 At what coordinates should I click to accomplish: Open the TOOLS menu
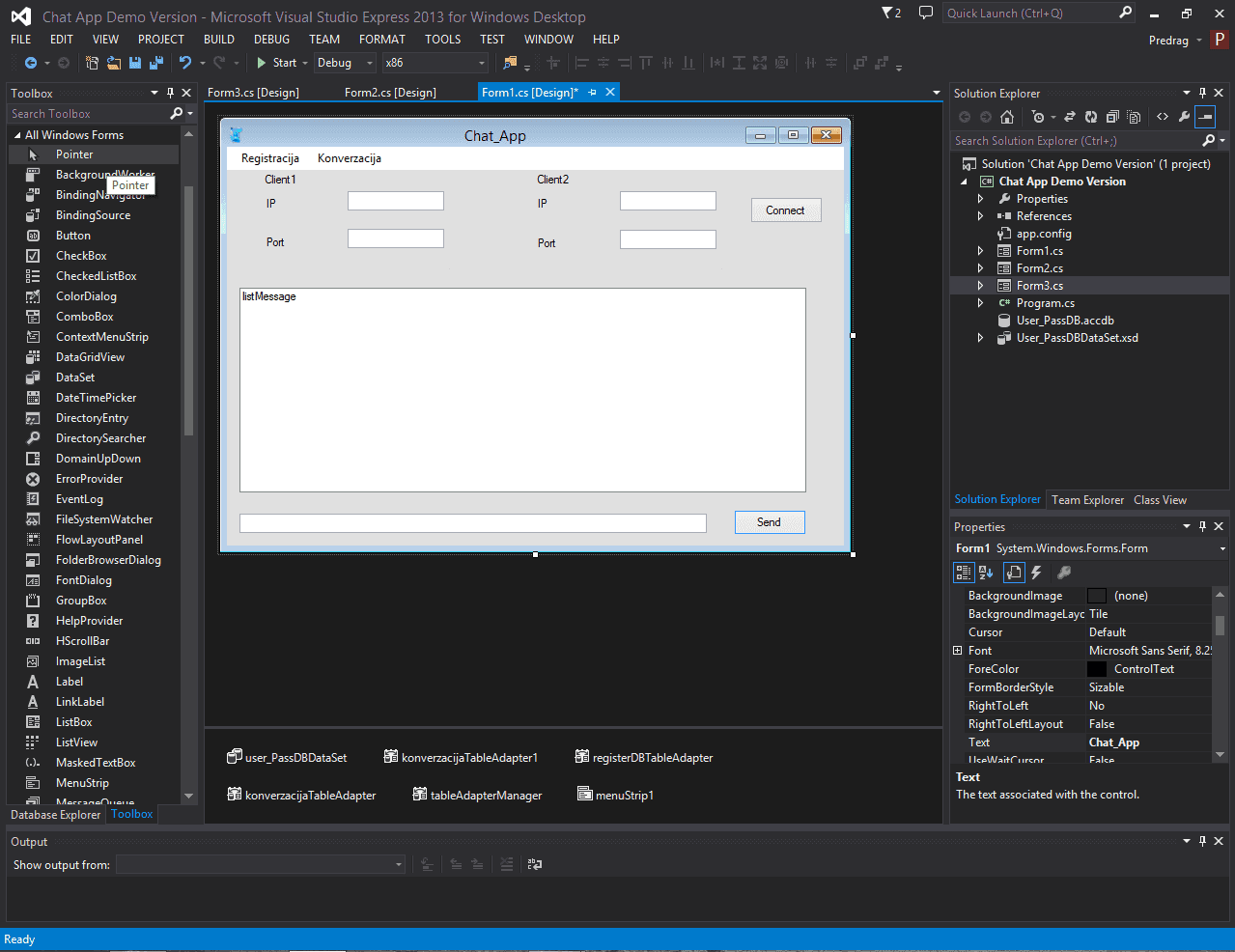click(x=443, y=40)
